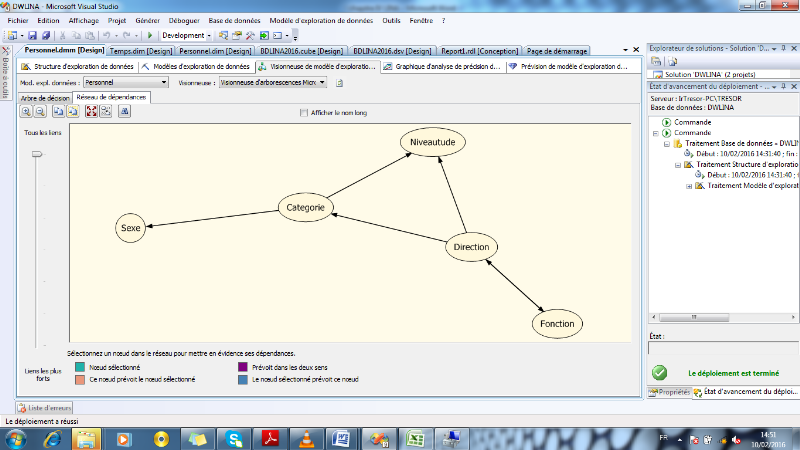The width and height of the screenshot is (800, 450).
Task: Click the Cut scissors icon
Action: [63, 35]
